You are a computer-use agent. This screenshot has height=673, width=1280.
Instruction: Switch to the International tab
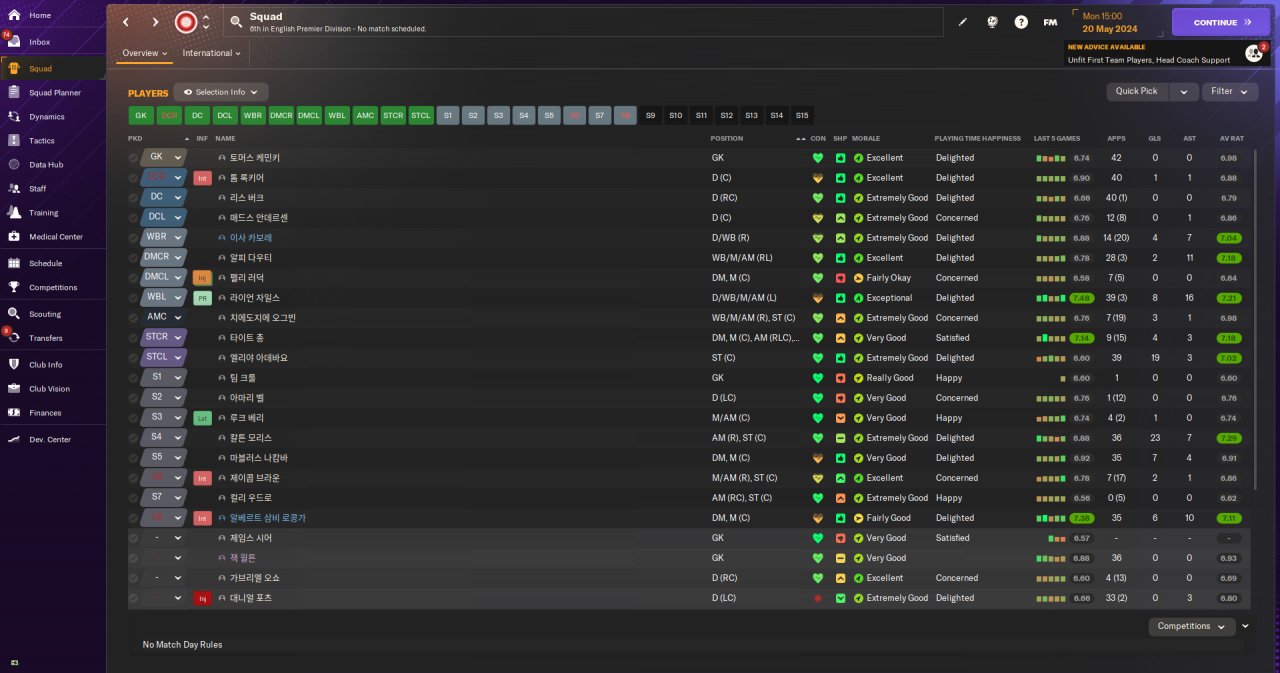(212, 53)
